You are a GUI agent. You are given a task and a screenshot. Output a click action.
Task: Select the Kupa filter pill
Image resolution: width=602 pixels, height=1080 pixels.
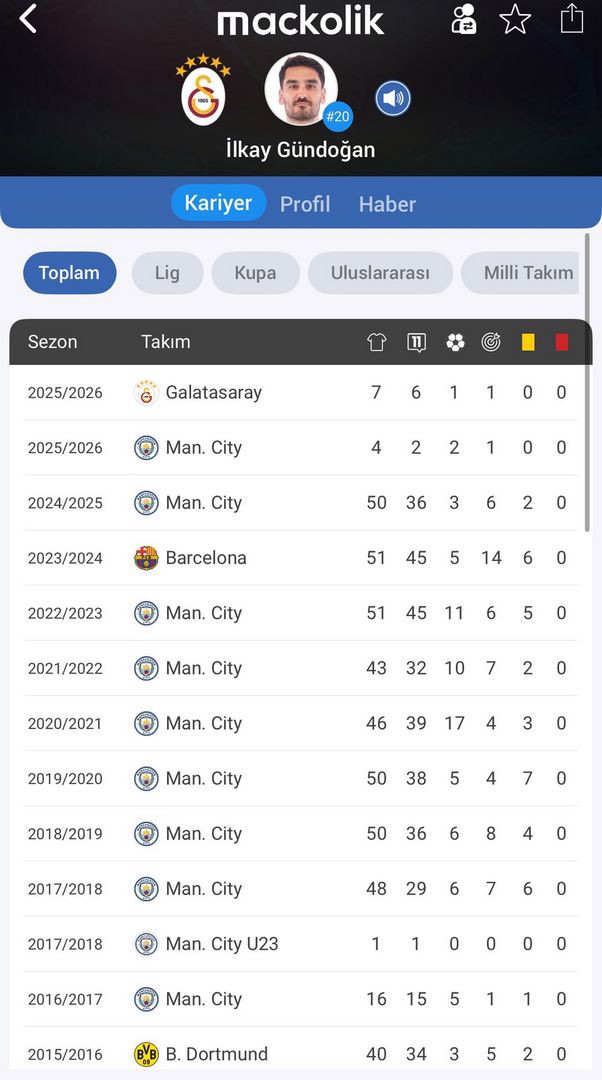coord(255,273)
